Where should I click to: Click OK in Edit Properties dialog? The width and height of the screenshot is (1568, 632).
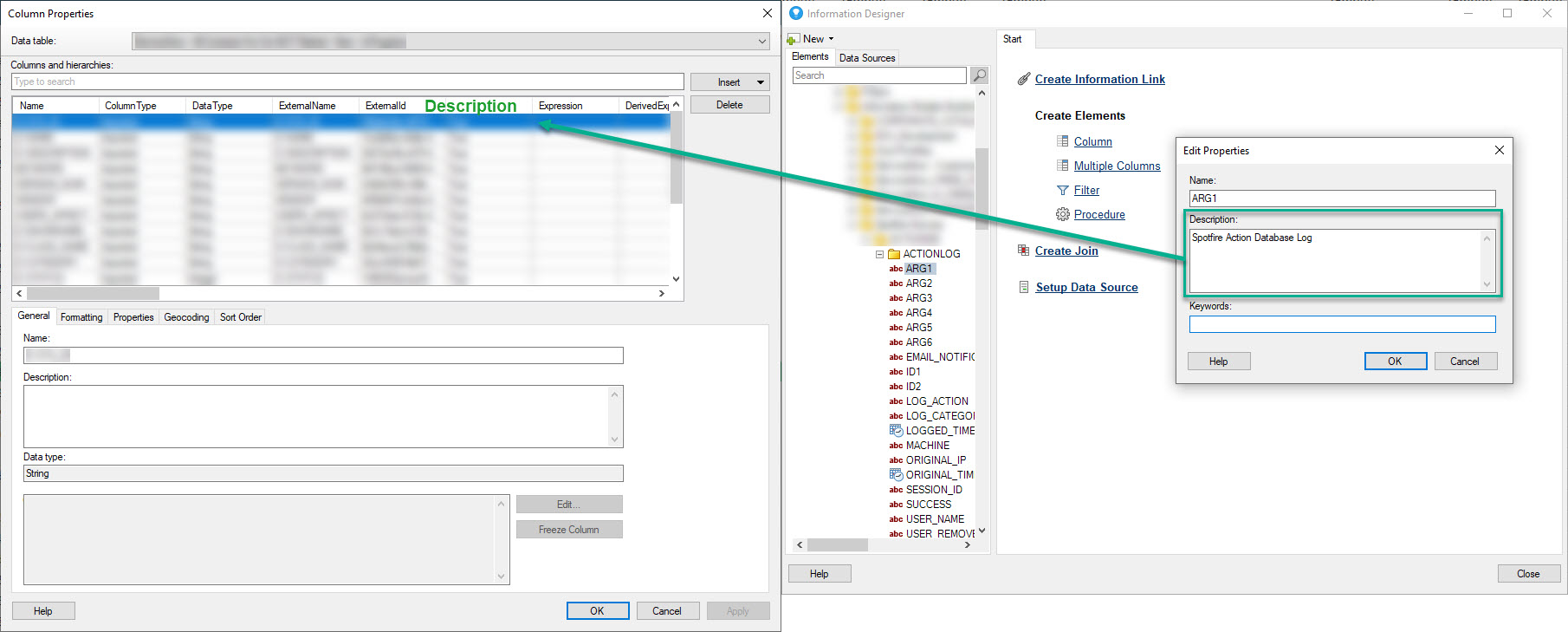pyautogui.click(x=1395, y=362)
